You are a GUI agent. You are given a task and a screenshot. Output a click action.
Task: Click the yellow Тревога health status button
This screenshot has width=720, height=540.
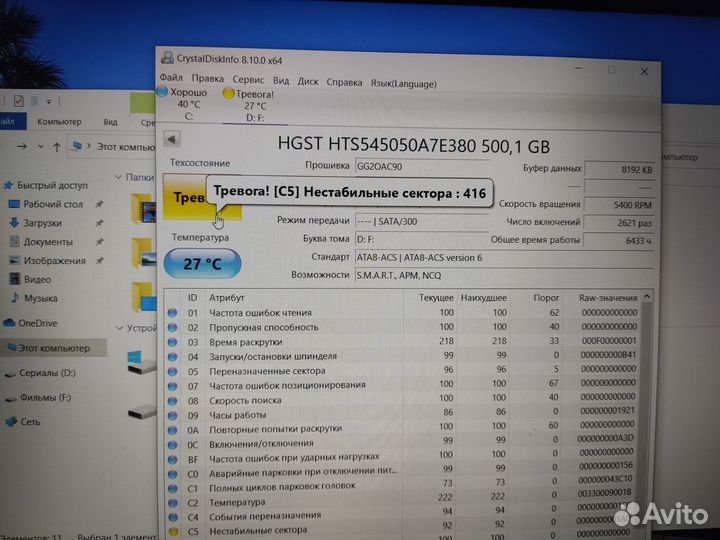point(202,197)
